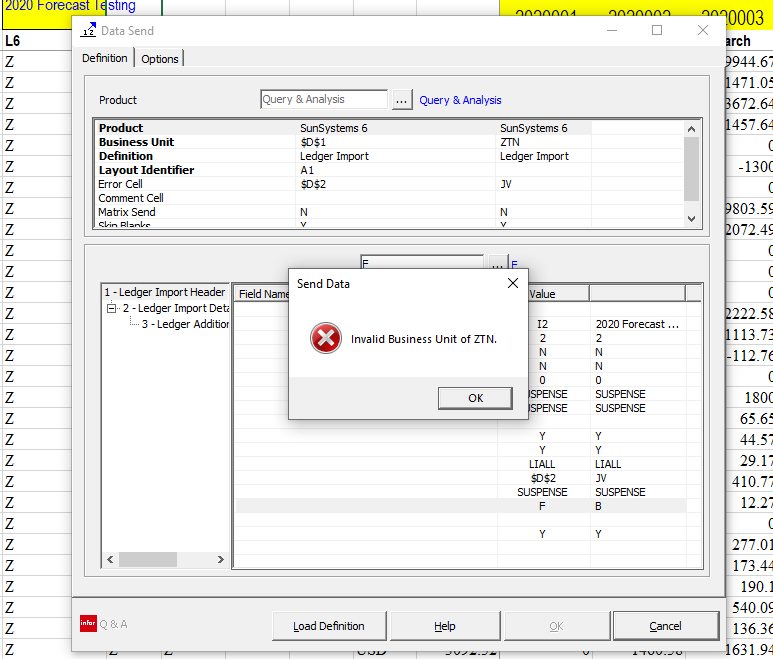
Task: Click the 2020 Forecast ... value cell
Action: (637, 324)
